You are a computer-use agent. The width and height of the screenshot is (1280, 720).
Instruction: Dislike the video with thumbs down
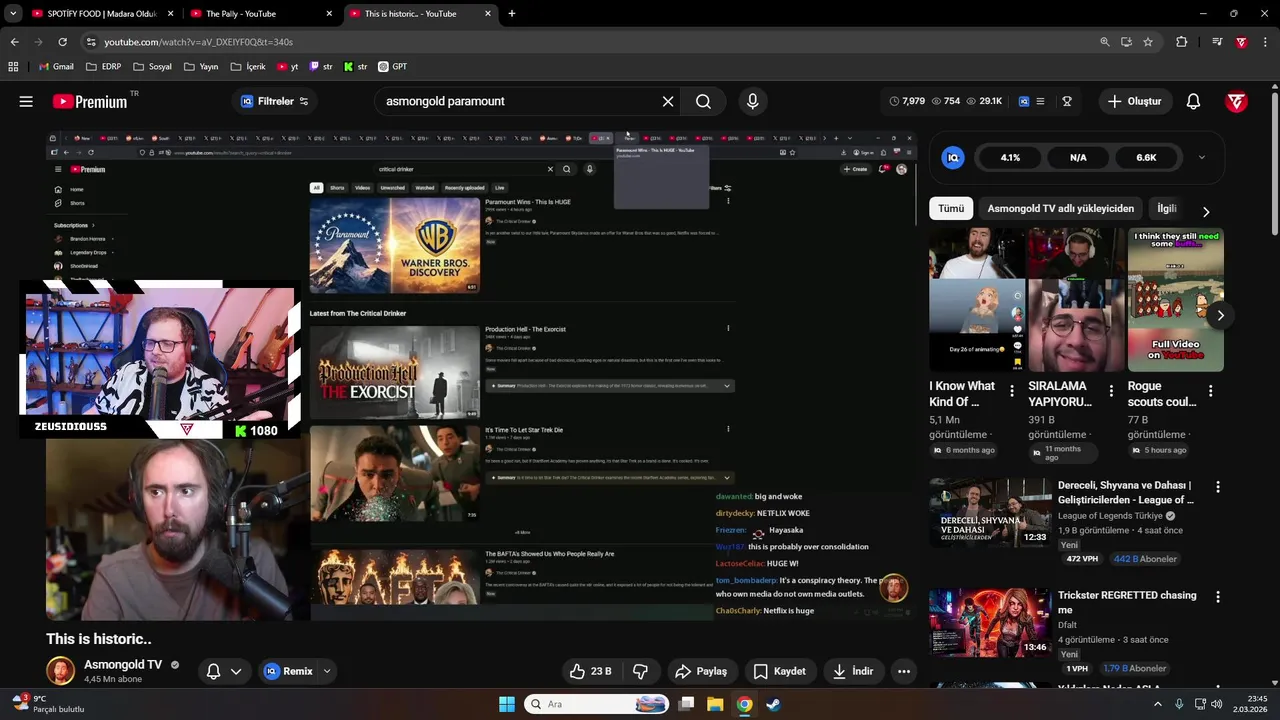coord(641,671)
